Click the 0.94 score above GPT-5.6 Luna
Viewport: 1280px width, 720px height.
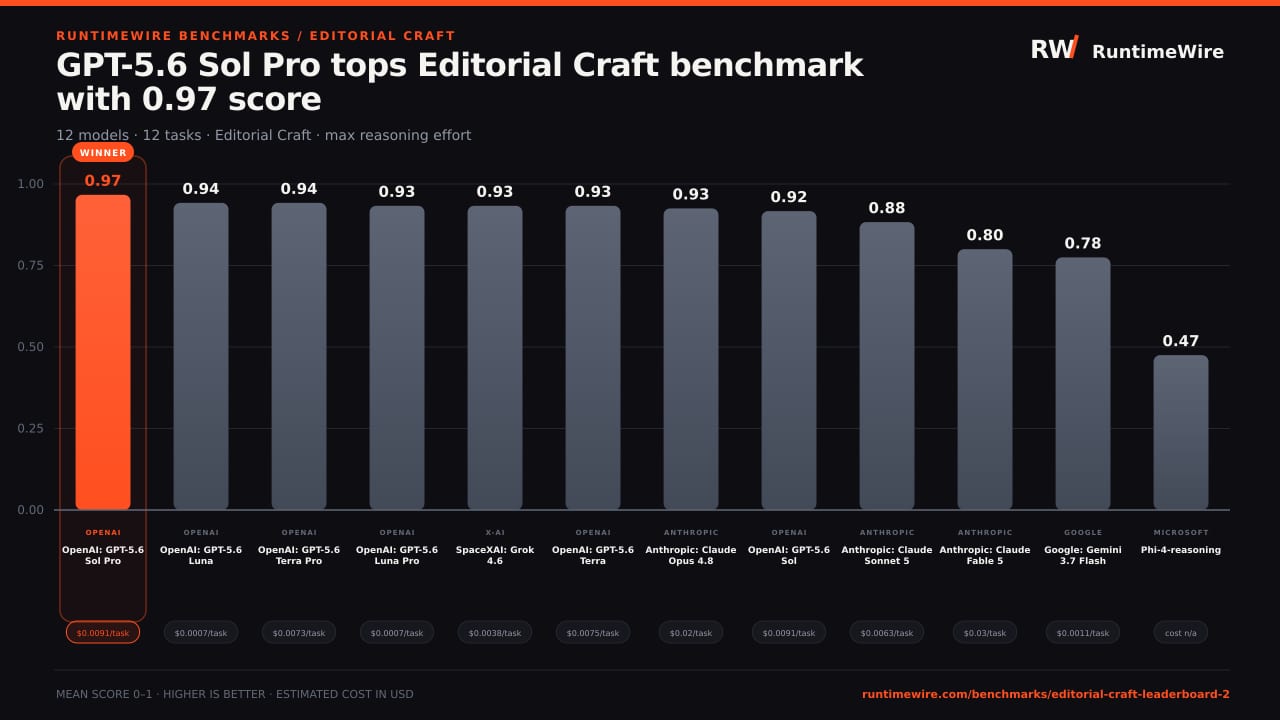pos(201,189)
